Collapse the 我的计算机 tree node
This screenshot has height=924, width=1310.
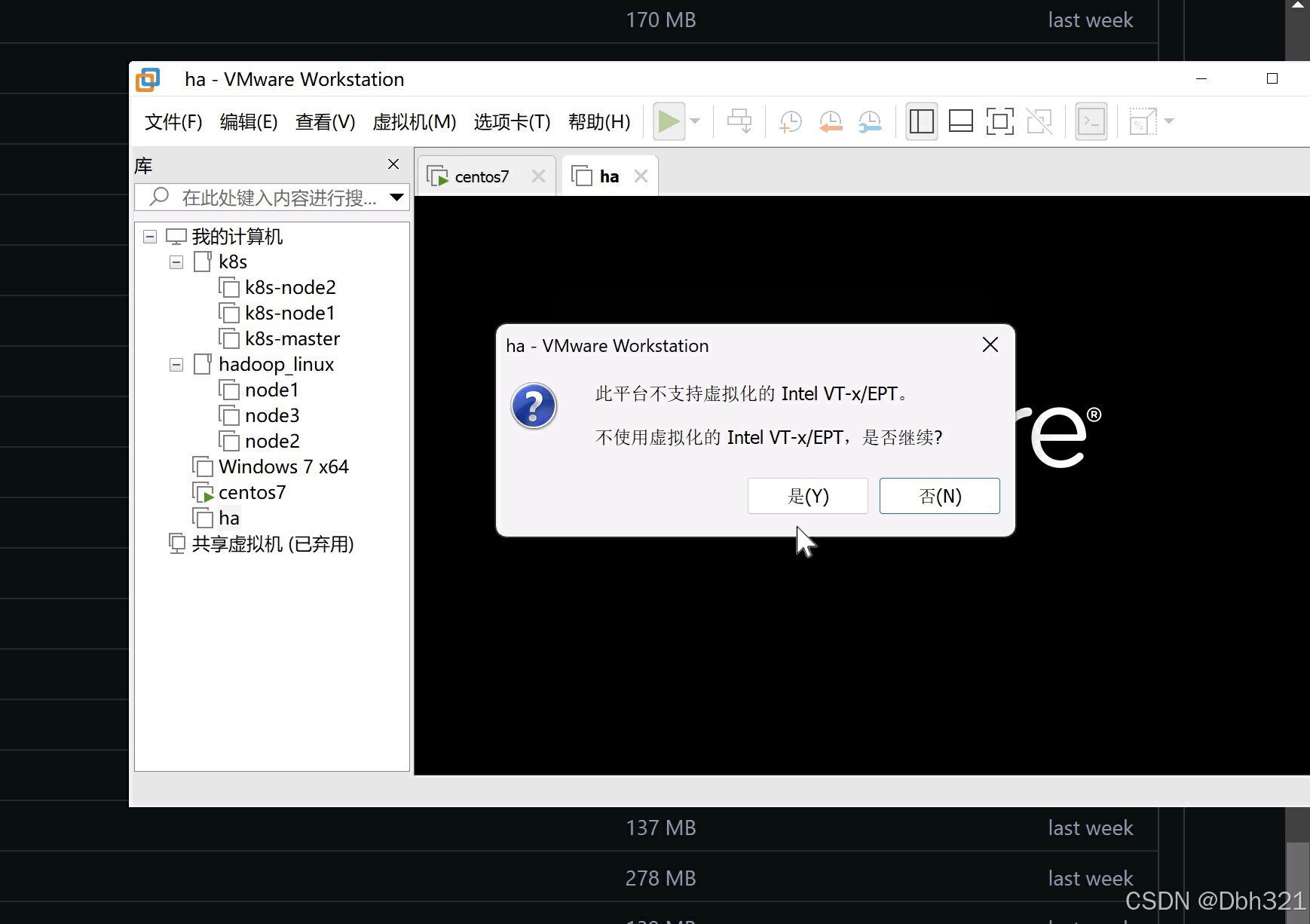pyautogui.click(x=150, y=237)
